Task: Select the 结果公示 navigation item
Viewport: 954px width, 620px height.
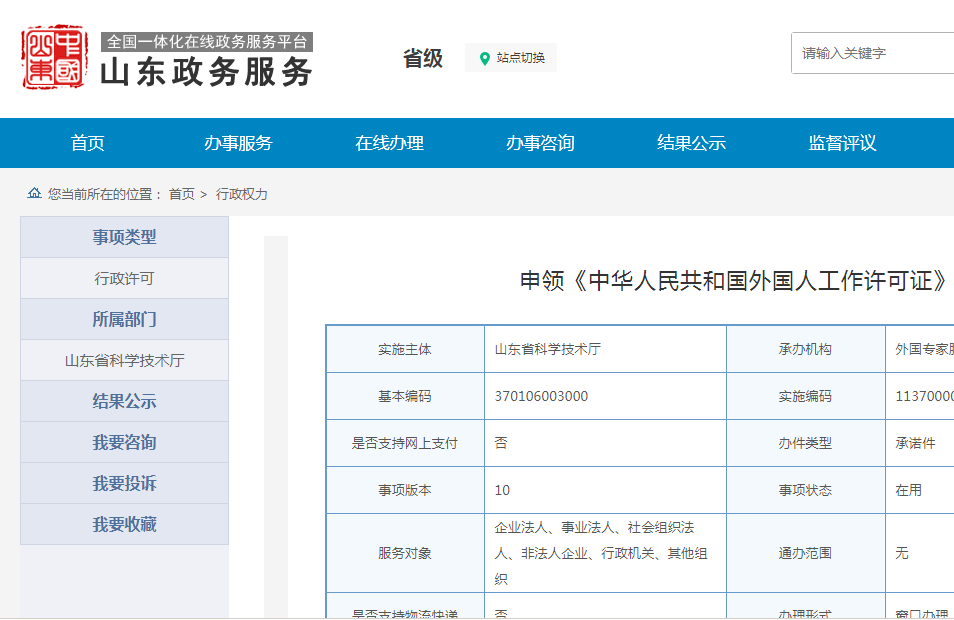Action: pos(691,143)
